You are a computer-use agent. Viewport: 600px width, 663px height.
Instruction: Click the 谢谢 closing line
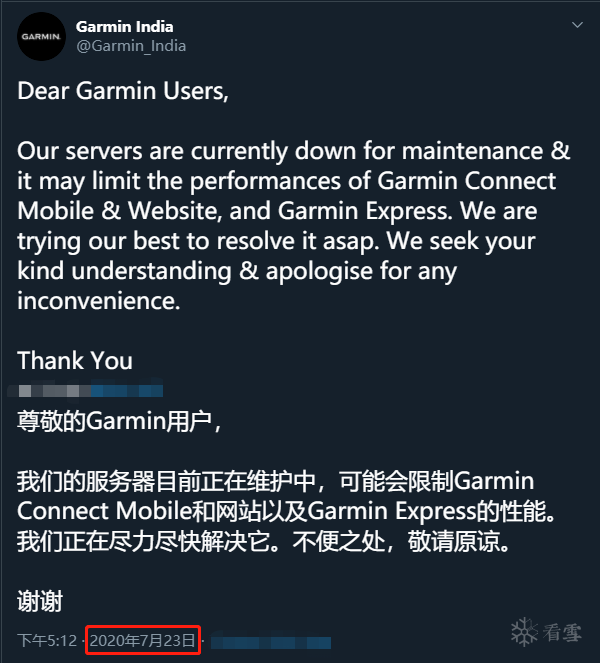(x=40, y=601)
